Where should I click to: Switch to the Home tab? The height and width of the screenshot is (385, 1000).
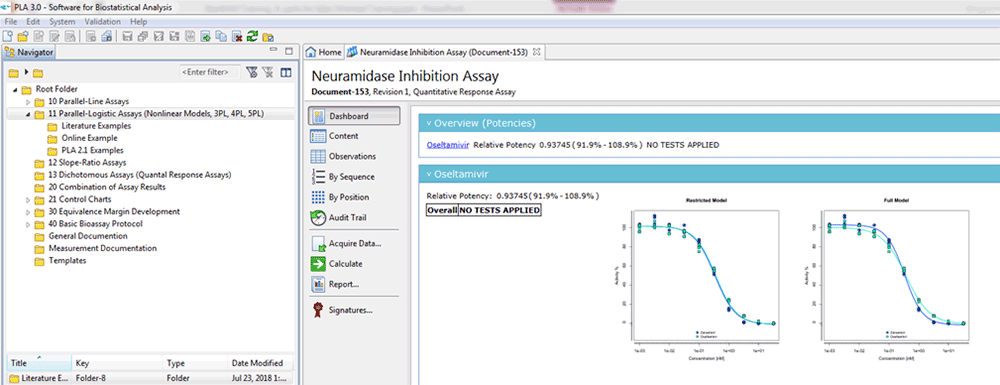coord(324,52)
